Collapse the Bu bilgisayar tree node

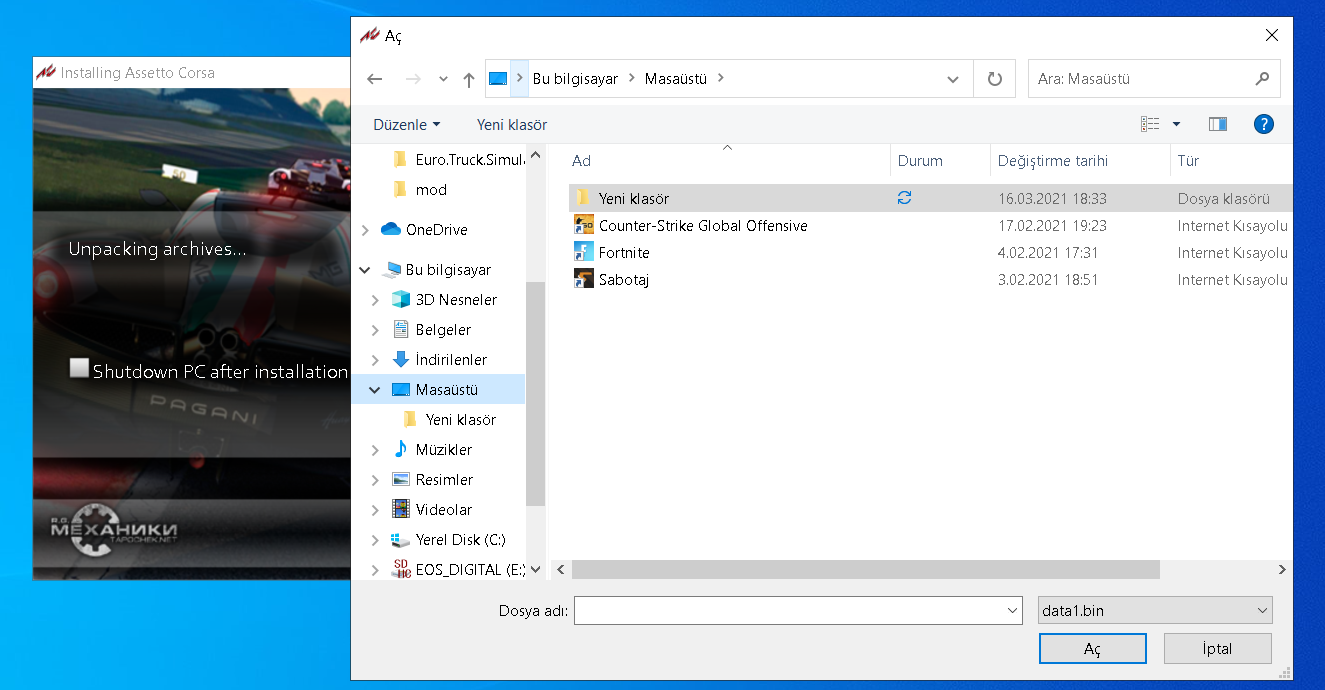click(x=364, y=270)
